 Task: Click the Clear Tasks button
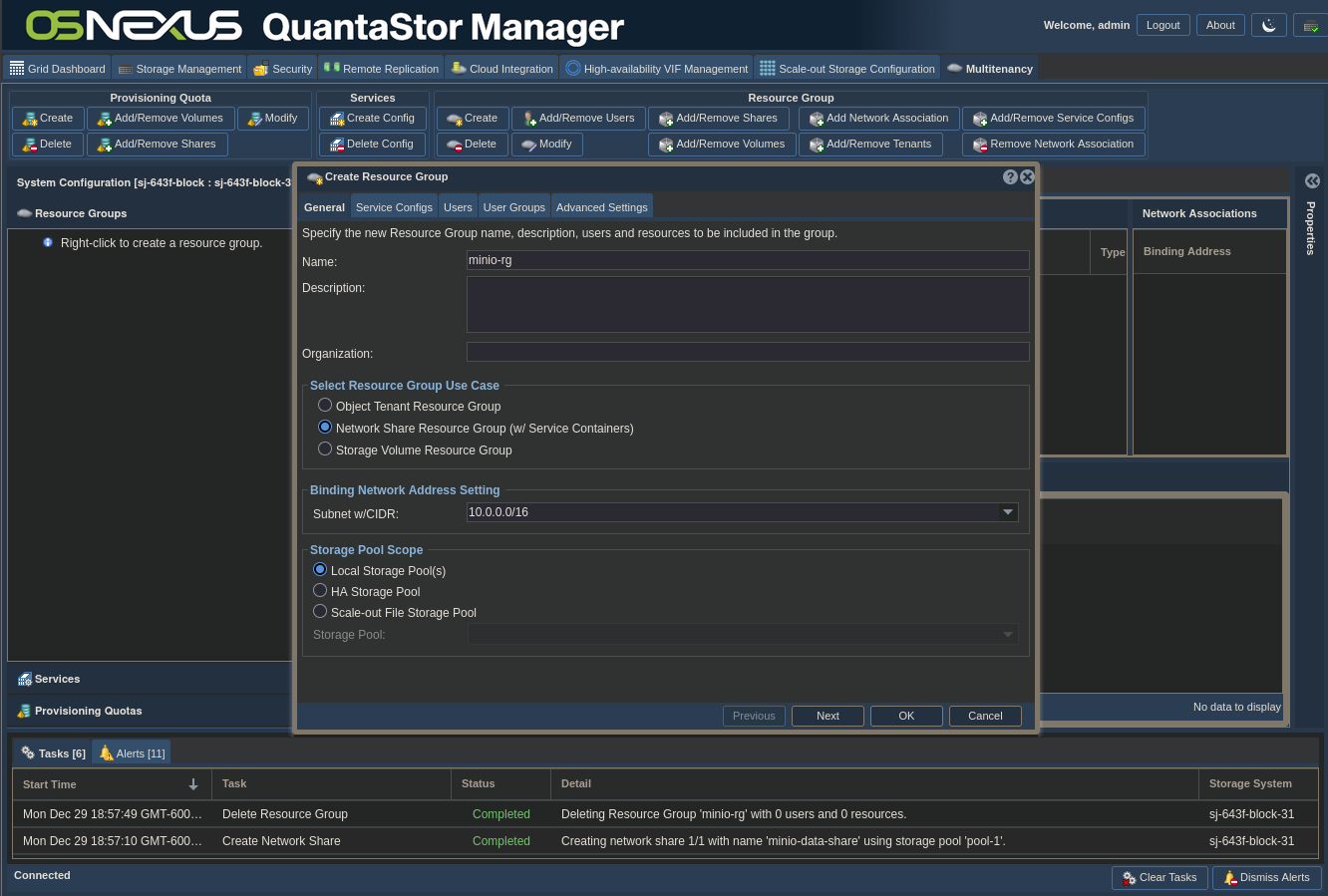(x=1160, y=878)
